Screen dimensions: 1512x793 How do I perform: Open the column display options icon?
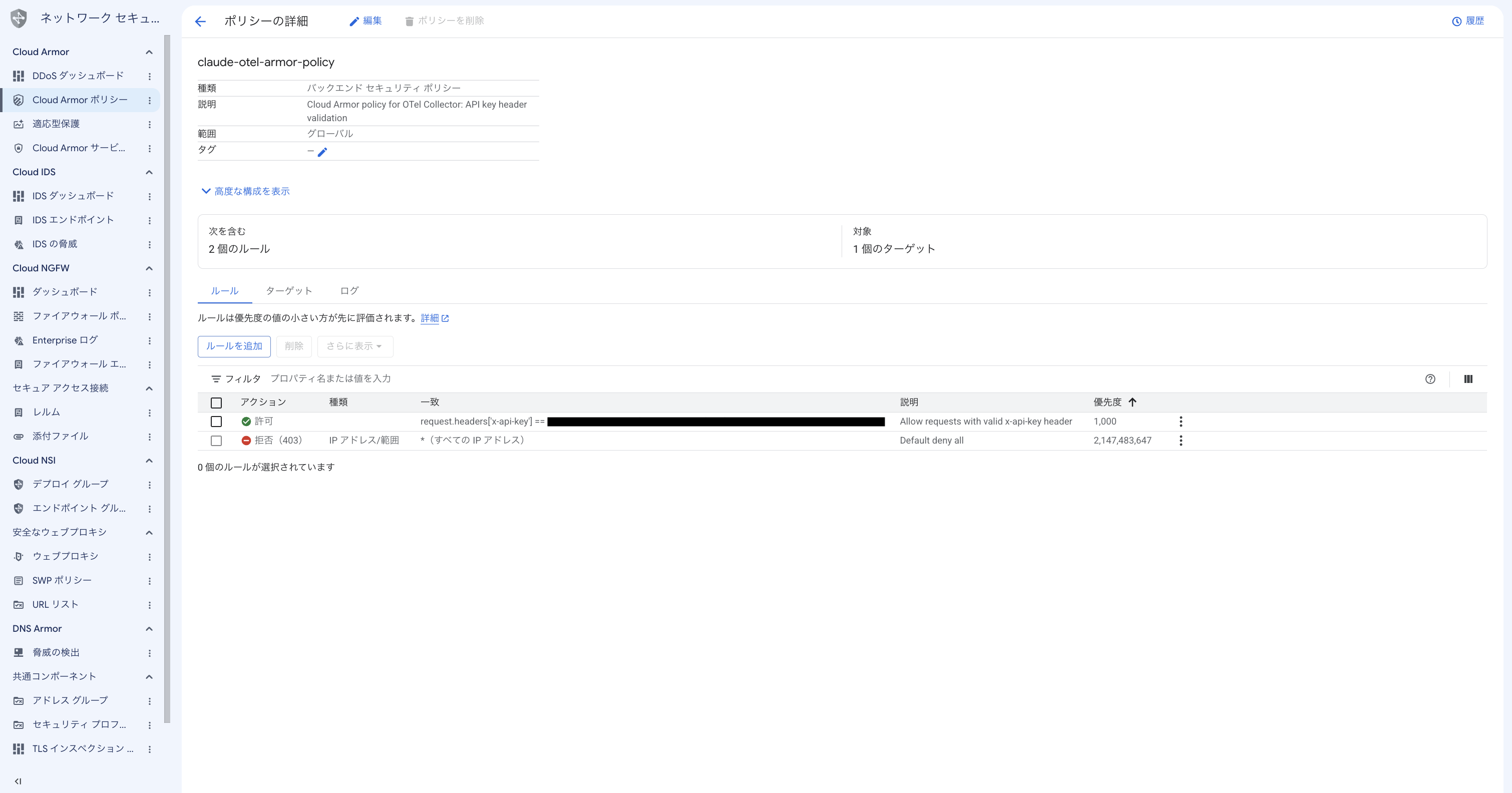point(1468,379)
